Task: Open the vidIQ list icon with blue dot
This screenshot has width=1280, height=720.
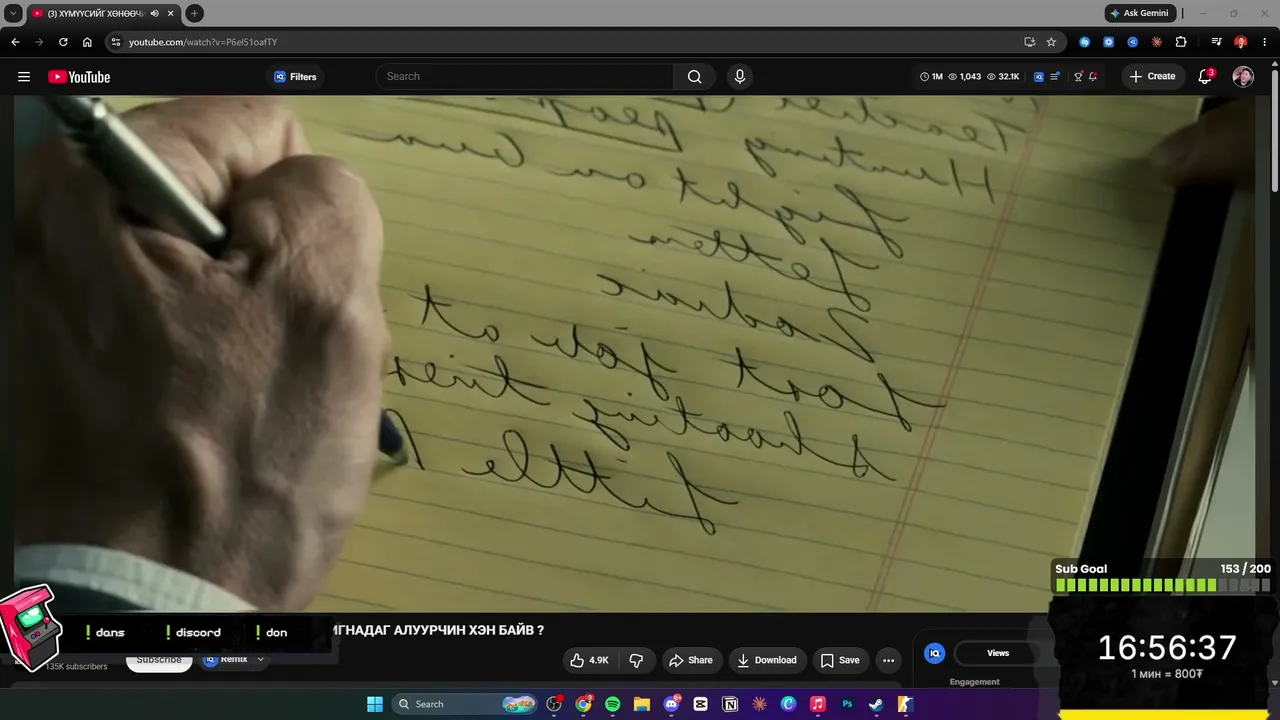Action: tap(1055, 77)
